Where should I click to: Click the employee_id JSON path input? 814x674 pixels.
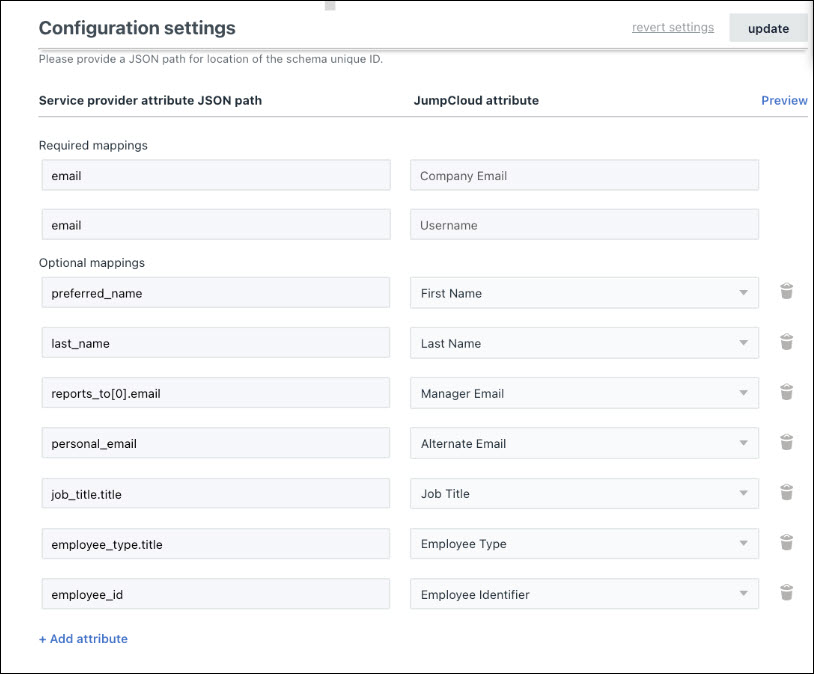[x=216, y=594]
